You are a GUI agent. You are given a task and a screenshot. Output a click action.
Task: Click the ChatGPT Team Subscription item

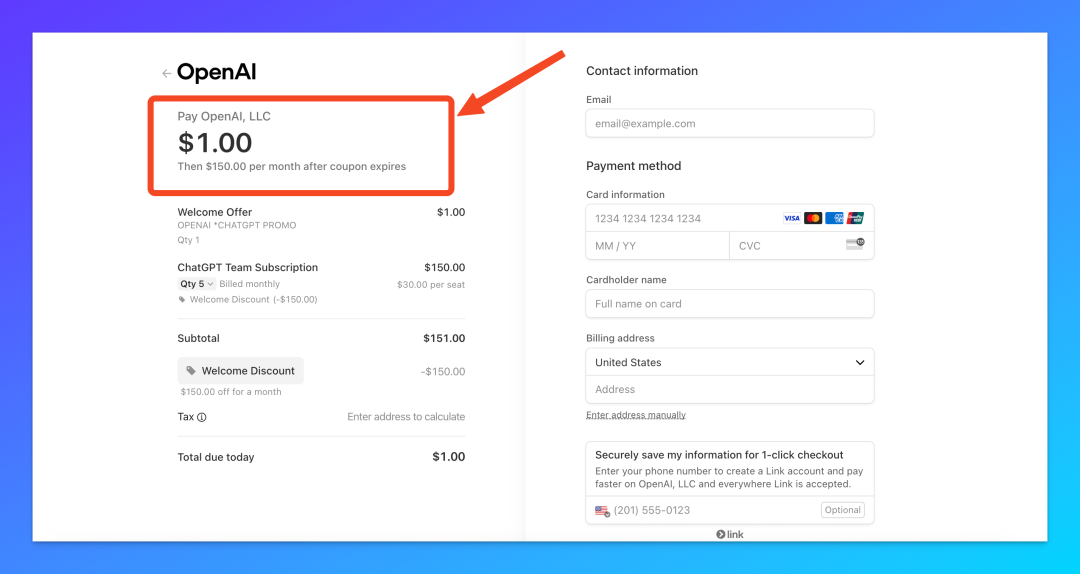pyautogui.click(x=248, y=267)
